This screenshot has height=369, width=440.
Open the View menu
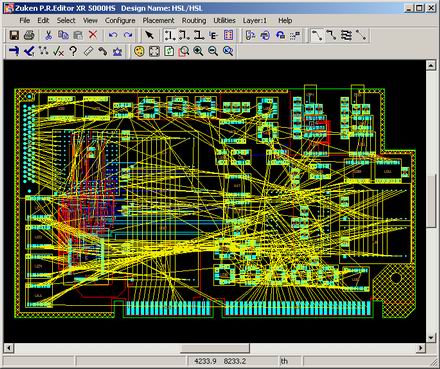(x=90, y=20)
